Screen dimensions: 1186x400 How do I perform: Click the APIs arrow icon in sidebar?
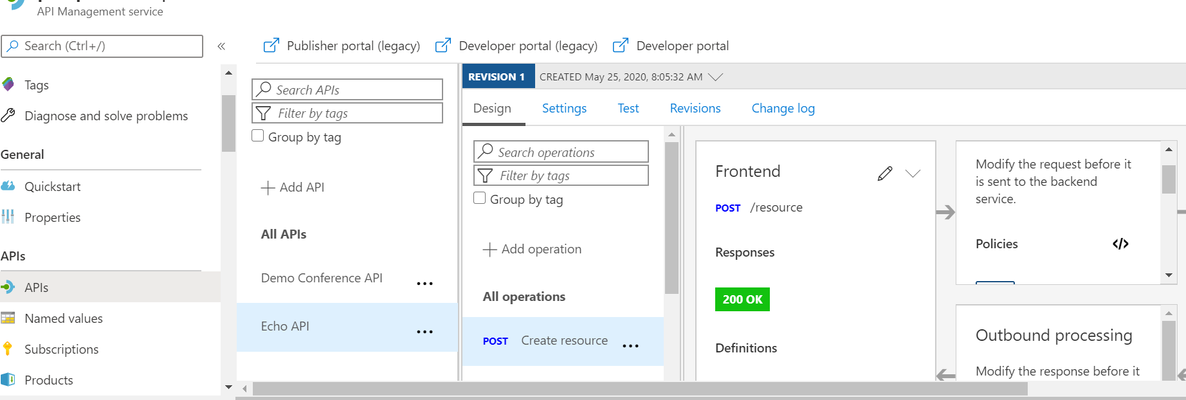8,287
